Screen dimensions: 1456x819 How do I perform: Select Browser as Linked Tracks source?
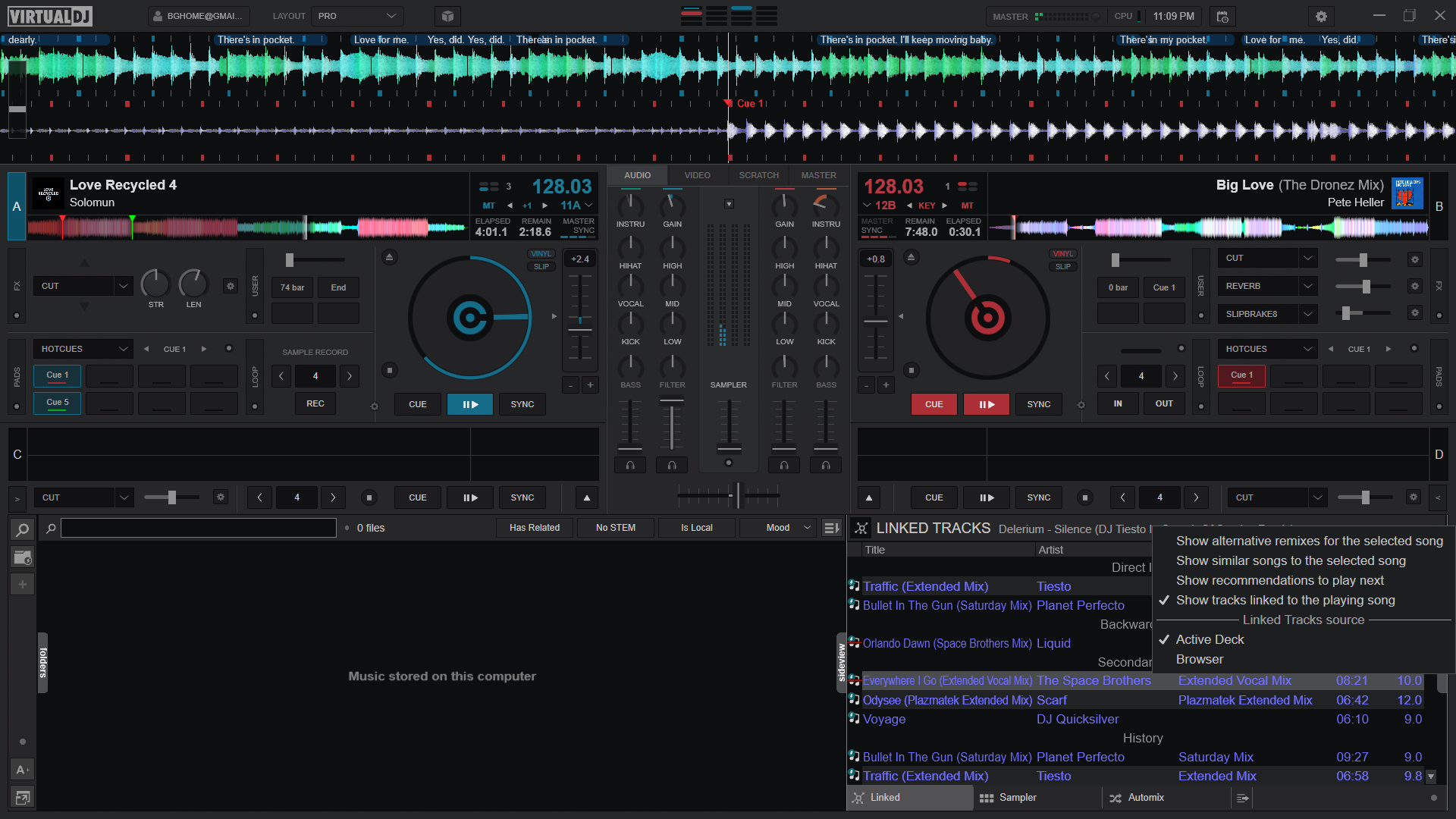tap(1200, 659)
